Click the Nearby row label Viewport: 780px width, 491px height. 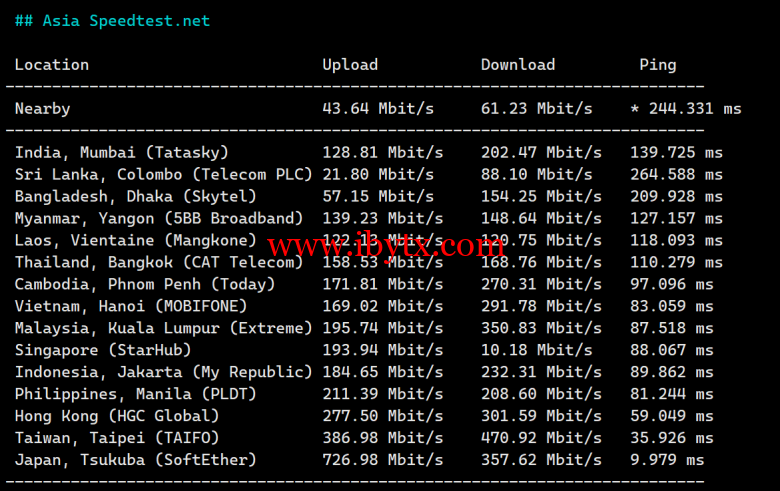[x=43, y=108]
